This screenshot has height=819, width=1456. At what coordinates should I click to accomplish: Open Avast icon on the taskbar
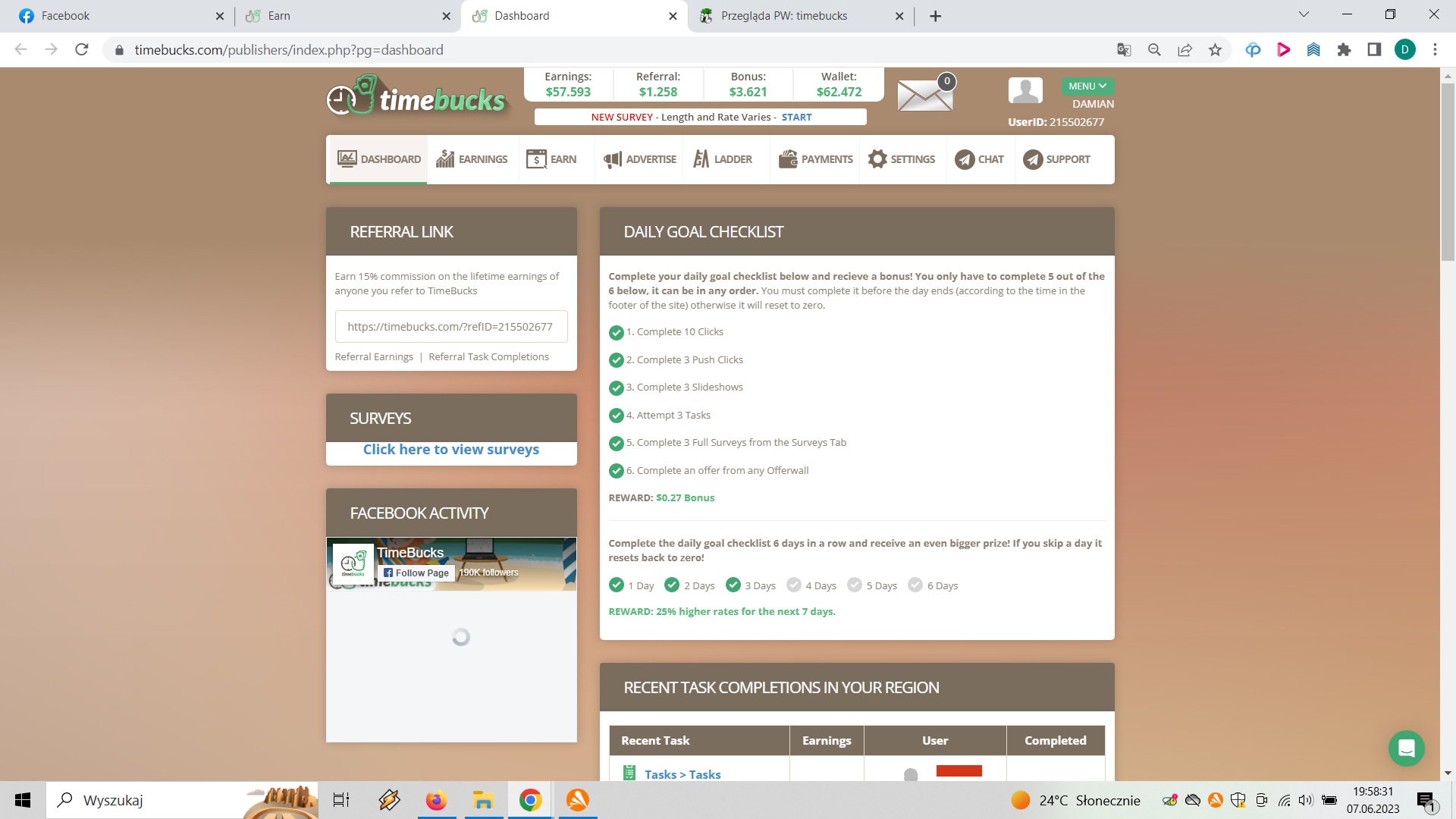click(578, 800)
